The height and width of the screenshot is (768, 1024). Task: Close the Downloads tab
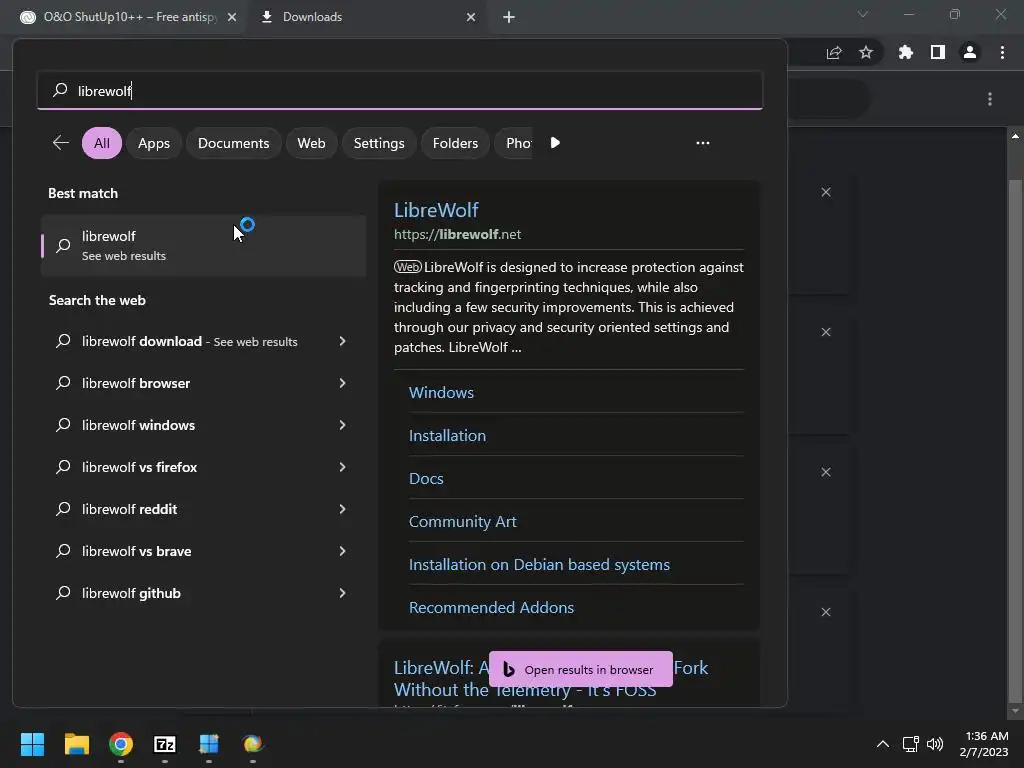471,17
